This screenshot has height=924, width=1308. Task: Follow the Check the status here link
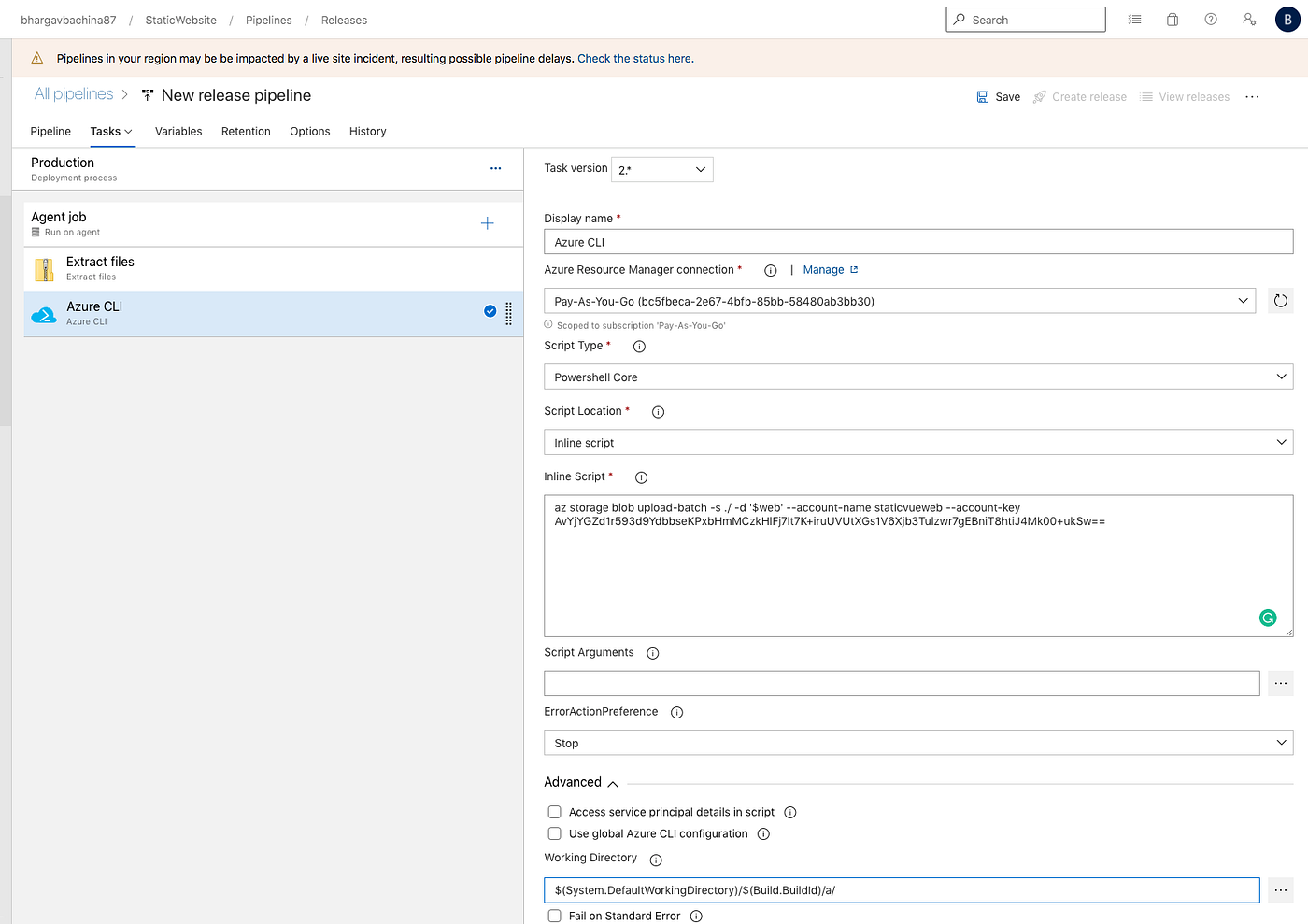634,58
